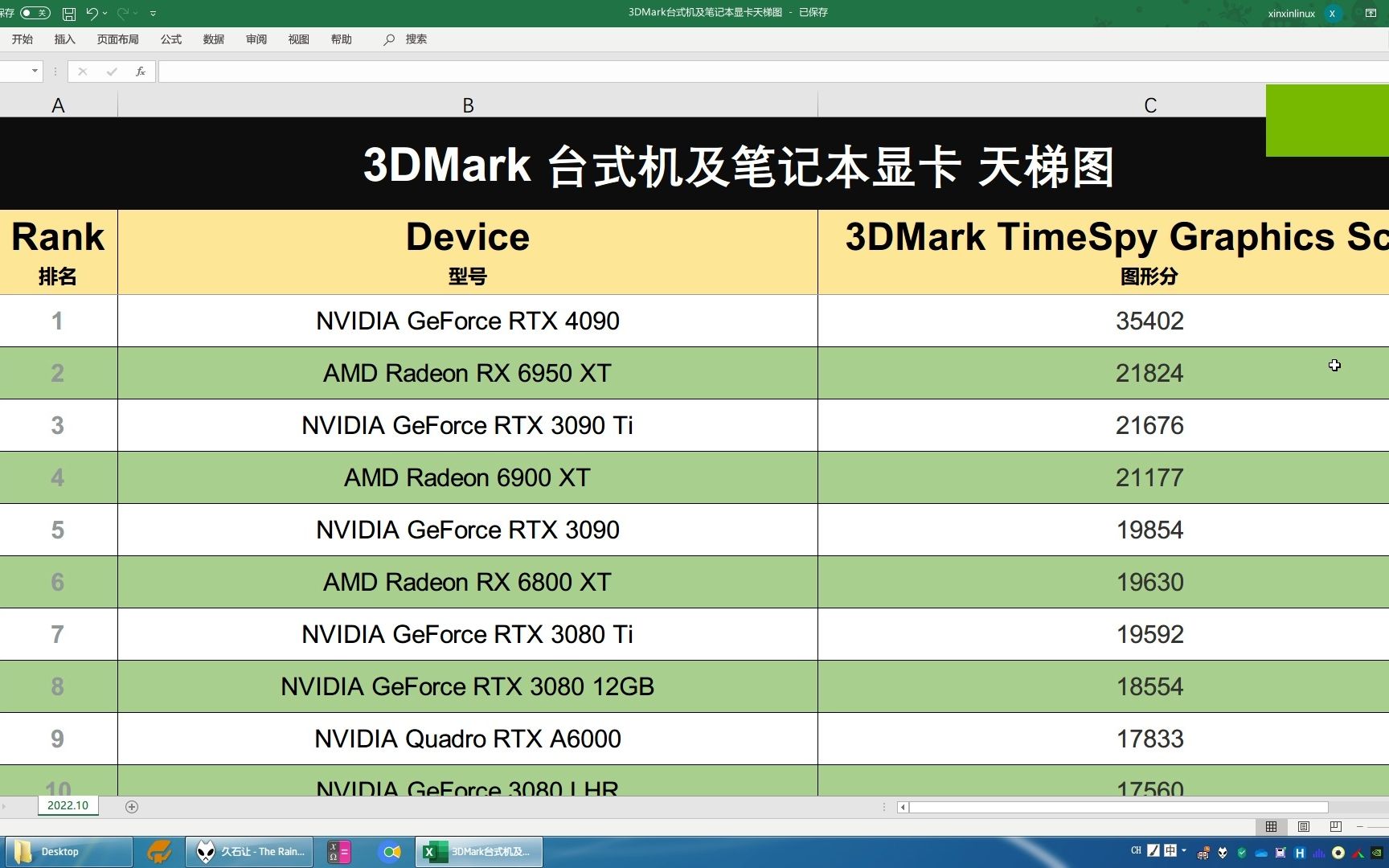Click the zoom out minus button
The image size is (1389, 868).
coord(1360,826)
